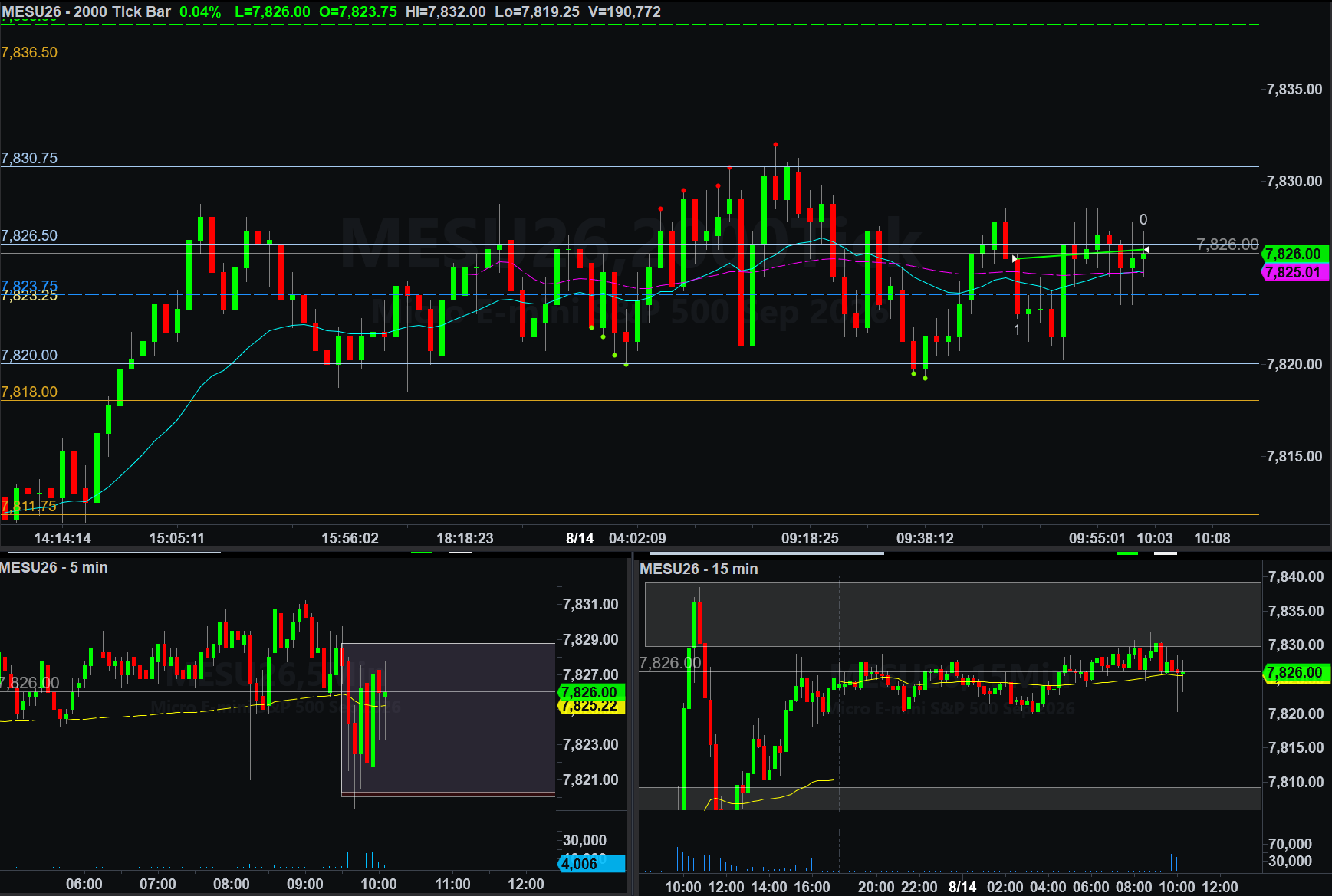Click the 09:00 label on 5 min time axis
1332x896 pixels.
click(x=305, y=884)
